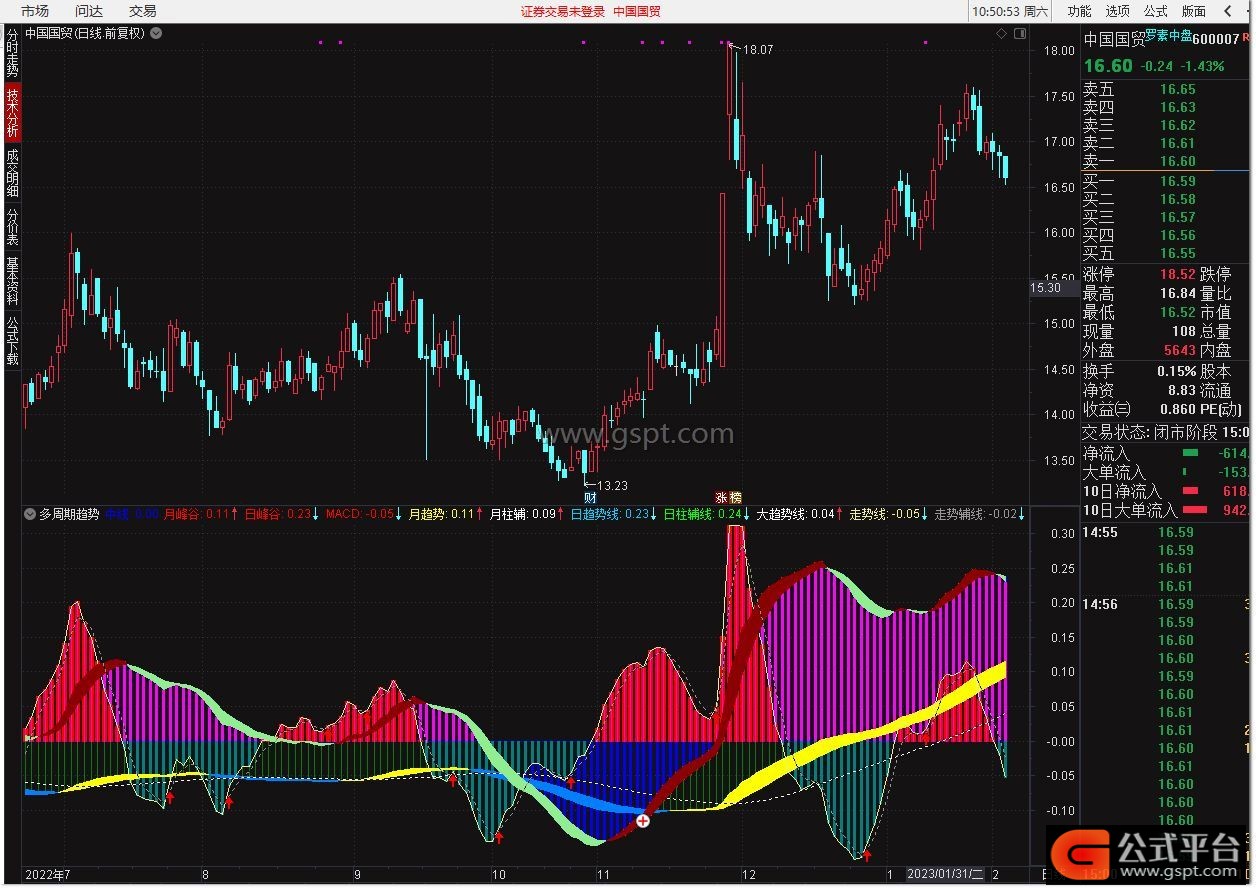Screen dimensions: 1256x888
Task: Click the back arrow in top bar
Action: click(1226, 11)
